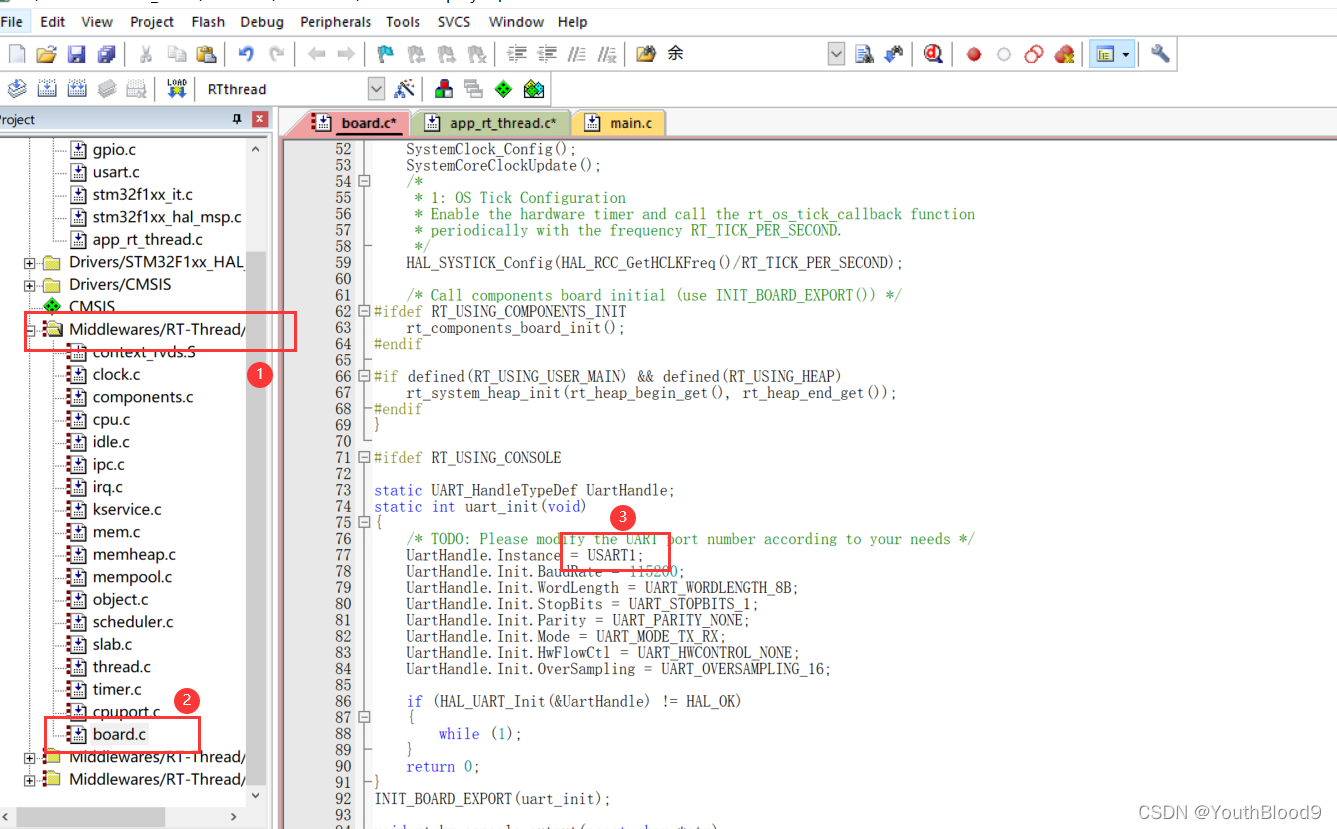Close the Project panel with red X
The width and height of the screenshot is (1337, 829).
tap(260, 119)
